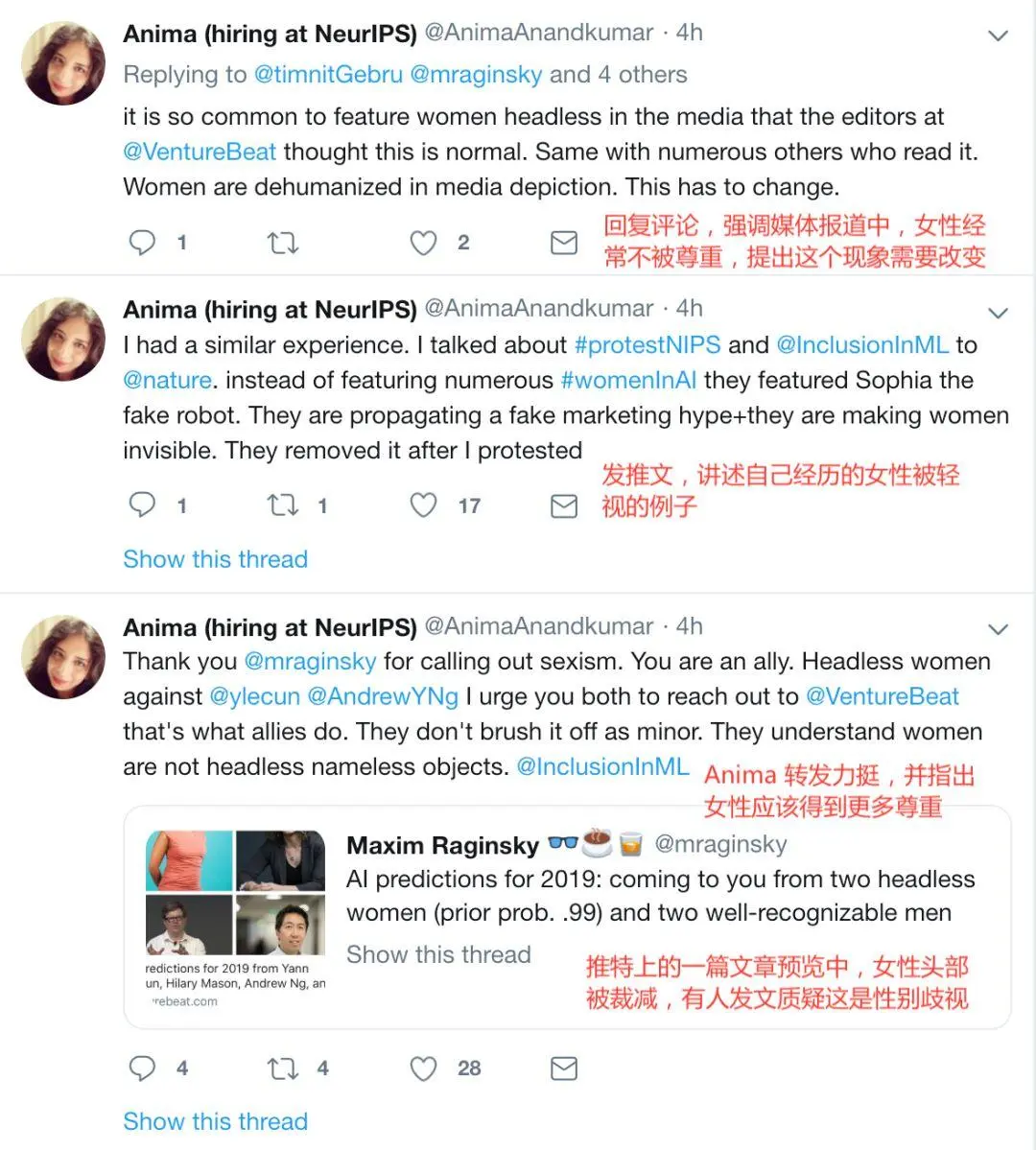Show this thread inside Maxim Raginsky's quote
Image resolution: width=1036 pixels, height=1150 pixels.
point(438,954)
